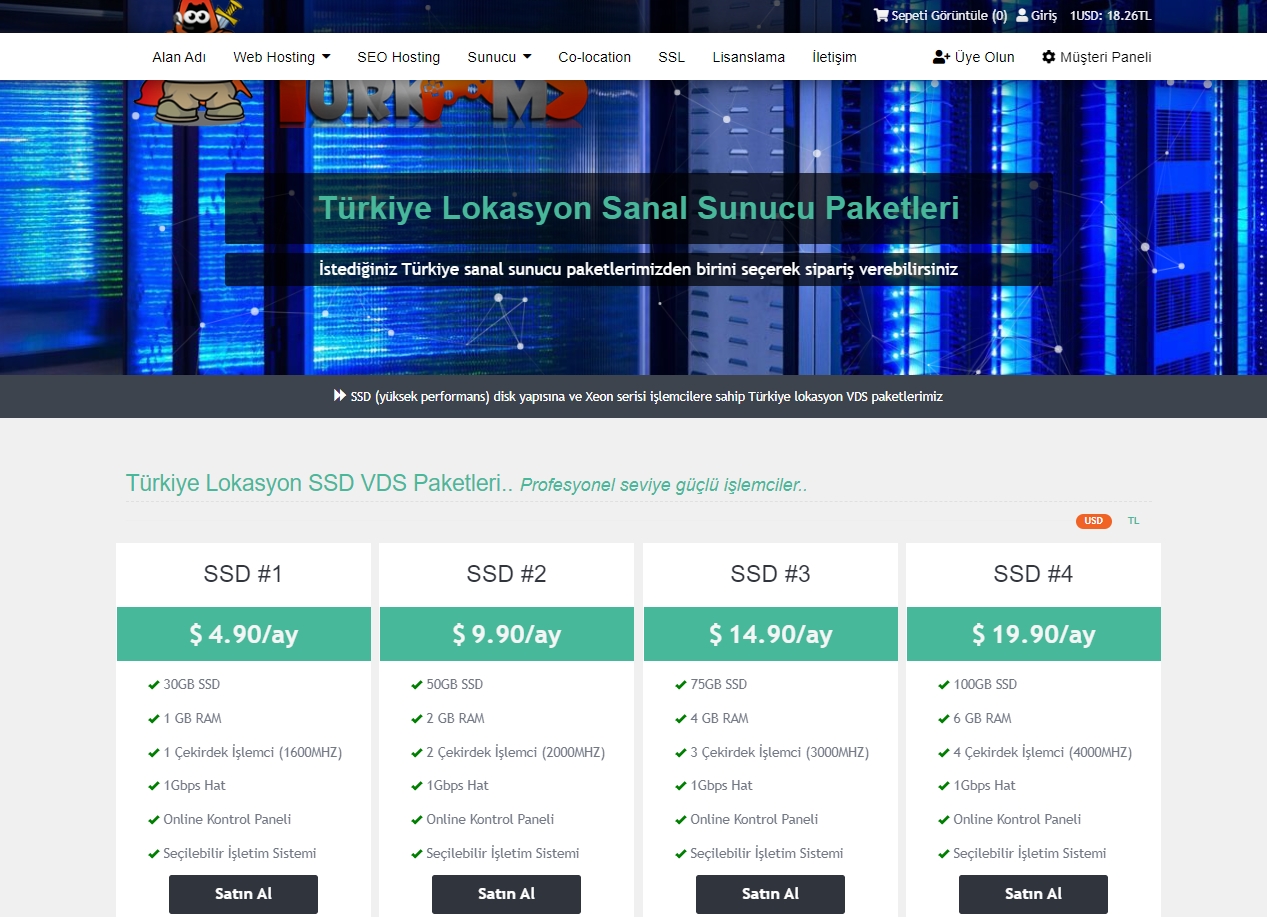This screenshot has height=917, width=1267.
Task: Click the user Giriş login icon
Action: (1022, 15)
